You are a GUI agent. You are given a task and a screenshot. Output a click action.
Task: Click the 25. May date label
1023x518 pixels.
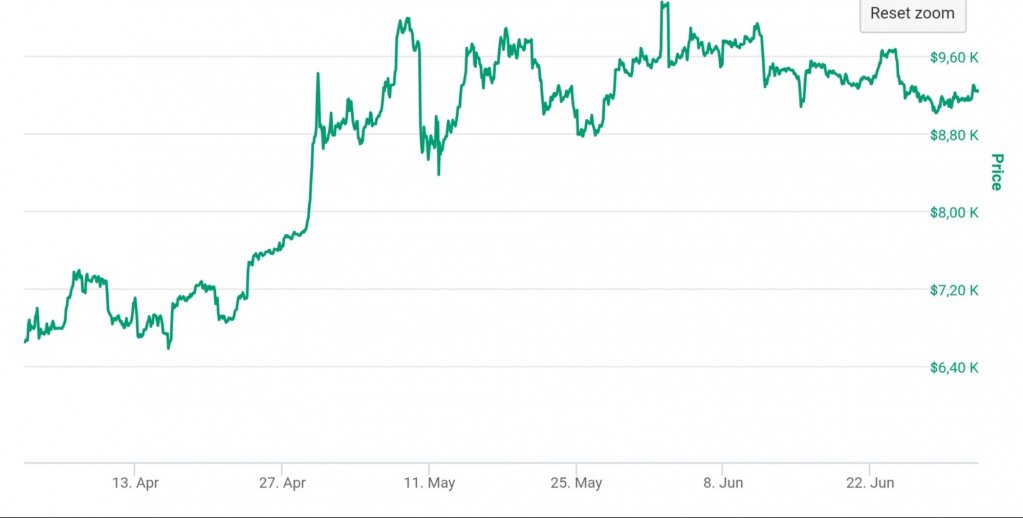click(576, 483)
